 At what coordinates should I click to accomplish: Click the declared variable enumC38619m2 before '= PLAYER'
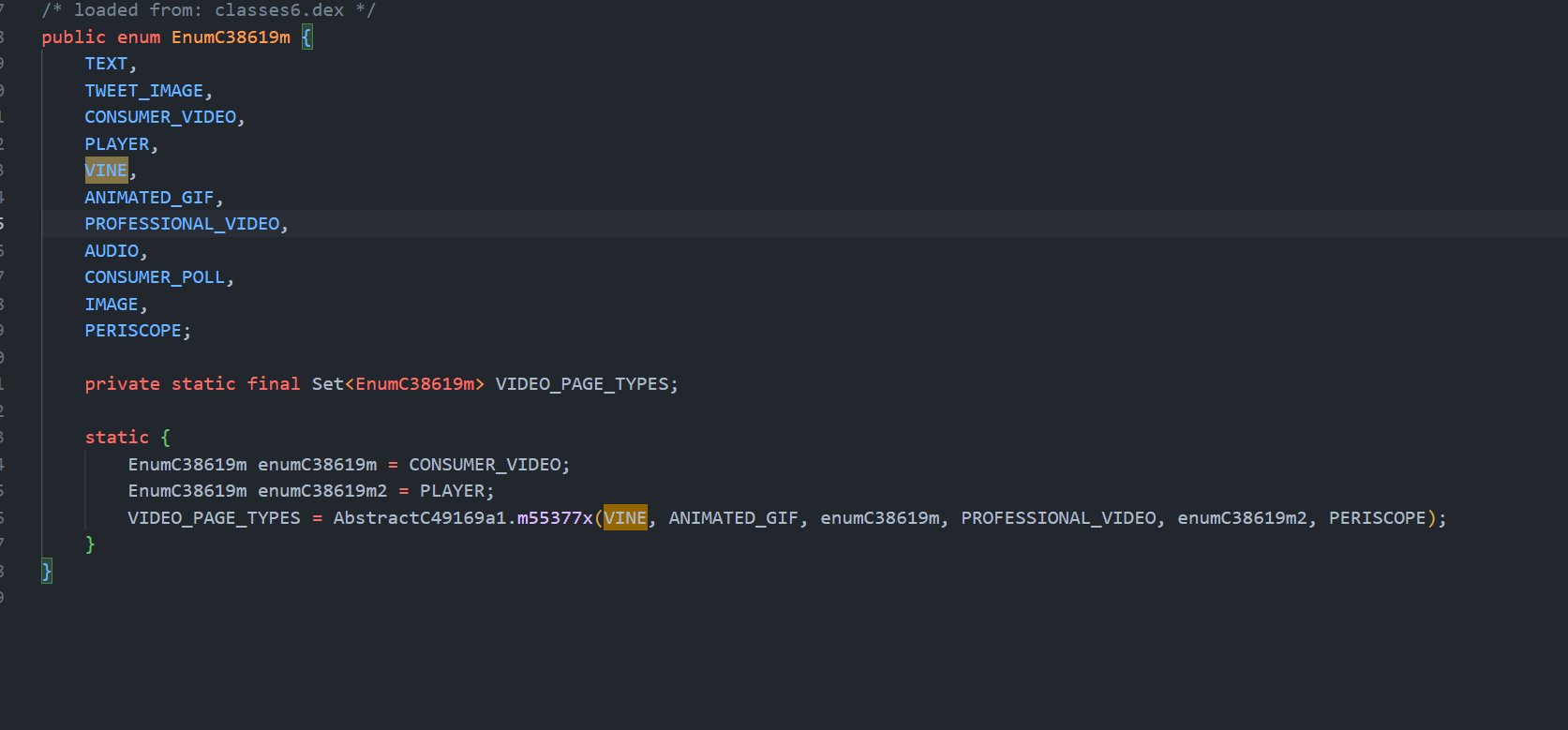click(x=322, y=491)
